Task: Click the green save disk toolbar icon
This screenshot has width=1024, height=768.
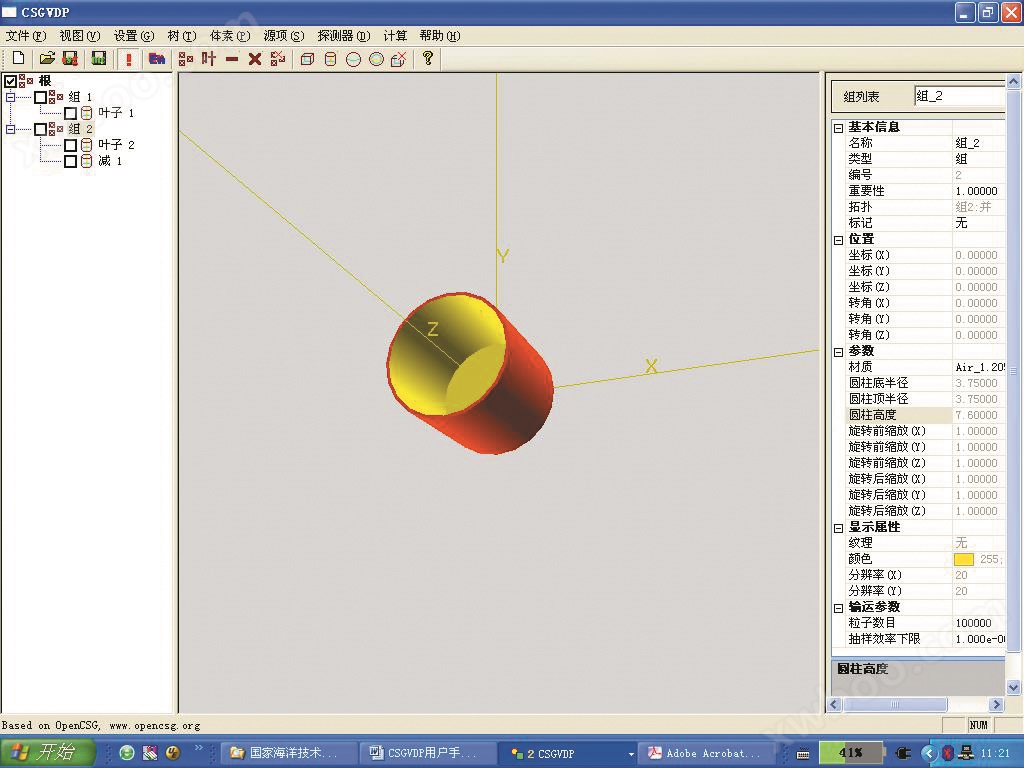Action: click(x=99, y=58)
